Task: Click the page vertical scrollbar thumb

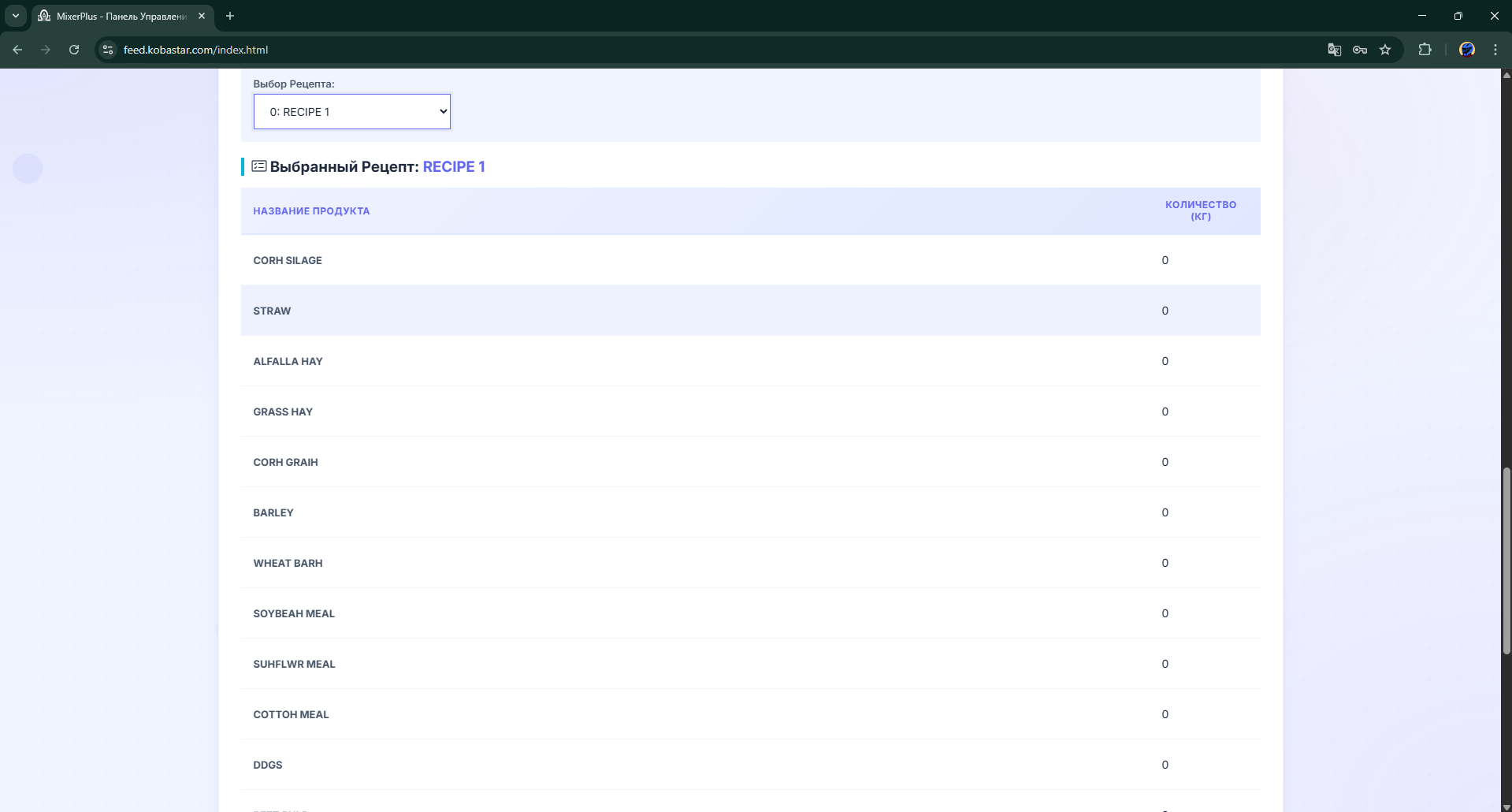Action: pos(1506,560)
